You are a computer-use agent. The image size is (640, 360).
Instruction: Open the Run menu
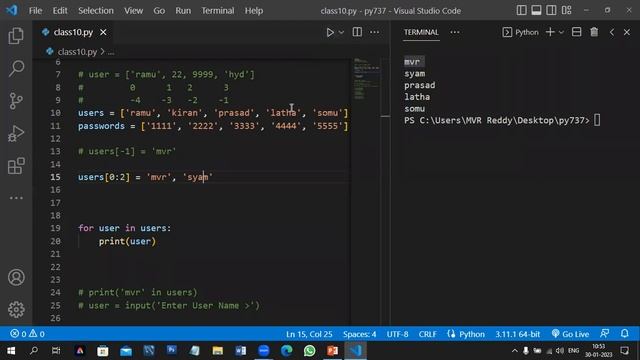pyautogui.click(x=183, y=11)
